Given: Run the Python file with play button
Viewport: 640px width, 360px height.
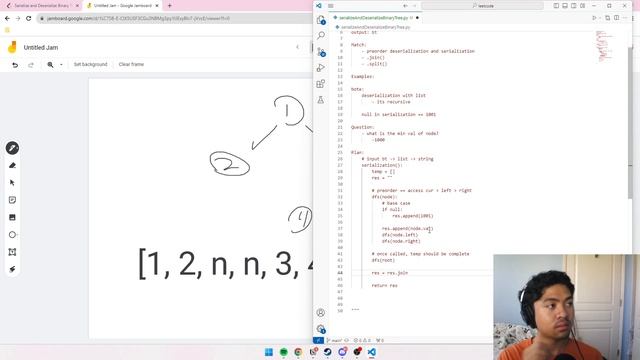Looking at the screenshot, I should click(594, 18).
